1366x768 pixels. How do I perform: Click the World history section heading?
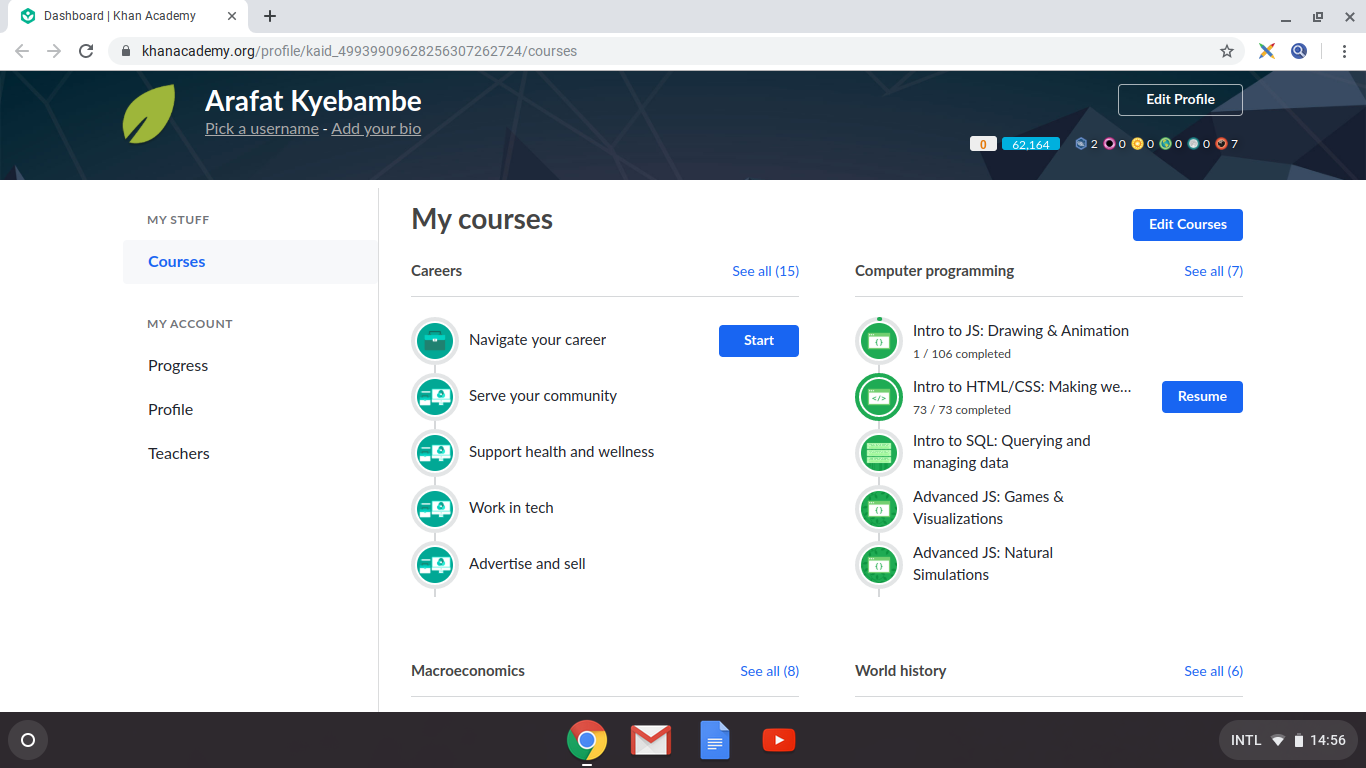click(901, 671)
